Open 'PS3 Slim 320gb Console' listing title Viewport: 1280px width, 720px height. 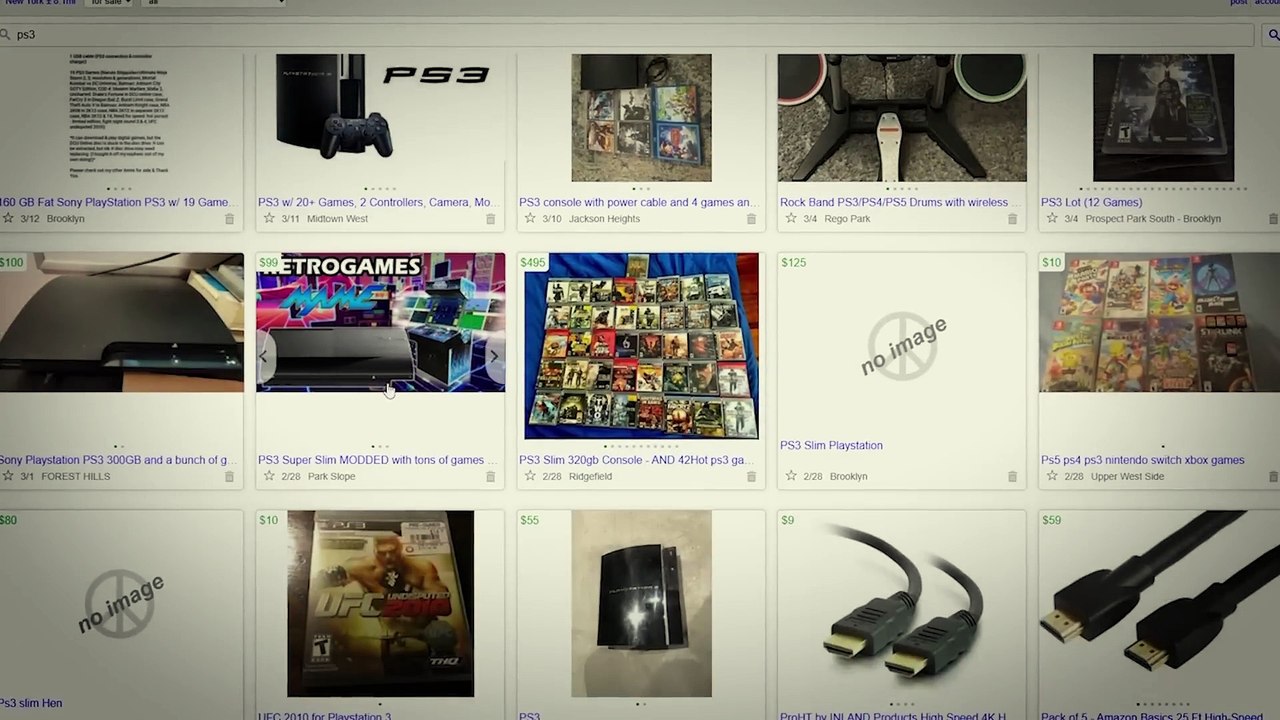point(636,460)
